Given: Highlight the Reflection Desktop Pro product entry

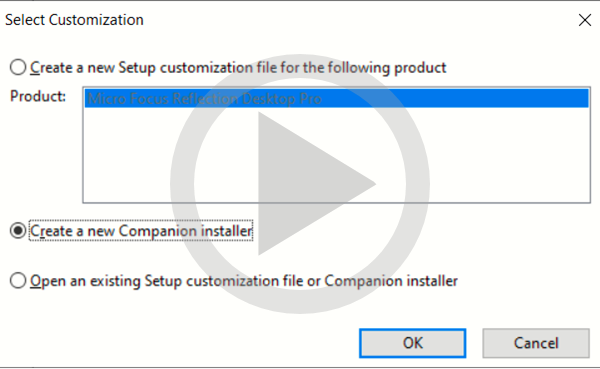Looking at the screenshot, I should point(336,98).
